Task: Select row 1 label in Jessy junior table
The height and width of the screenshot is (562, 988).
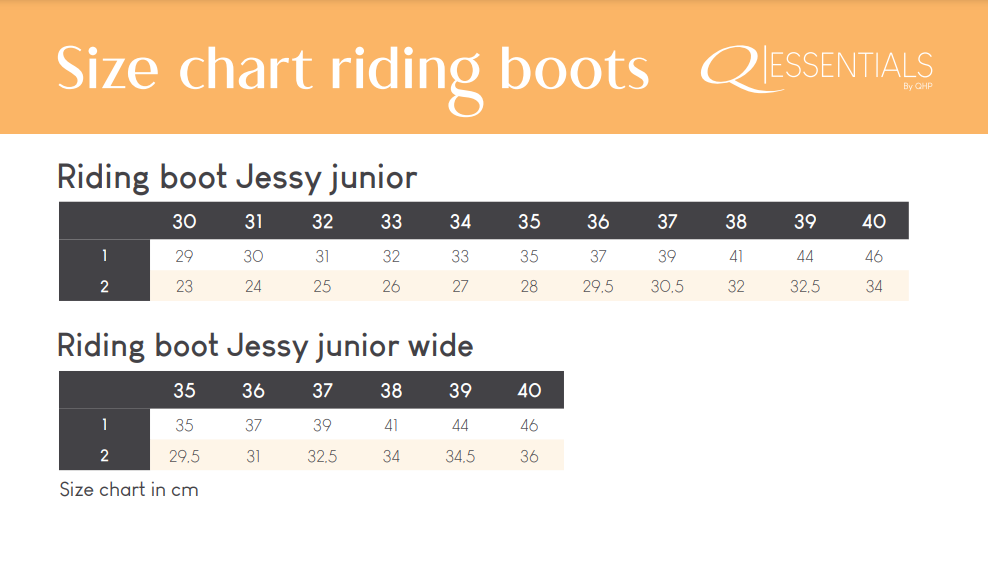Action: 104,256
